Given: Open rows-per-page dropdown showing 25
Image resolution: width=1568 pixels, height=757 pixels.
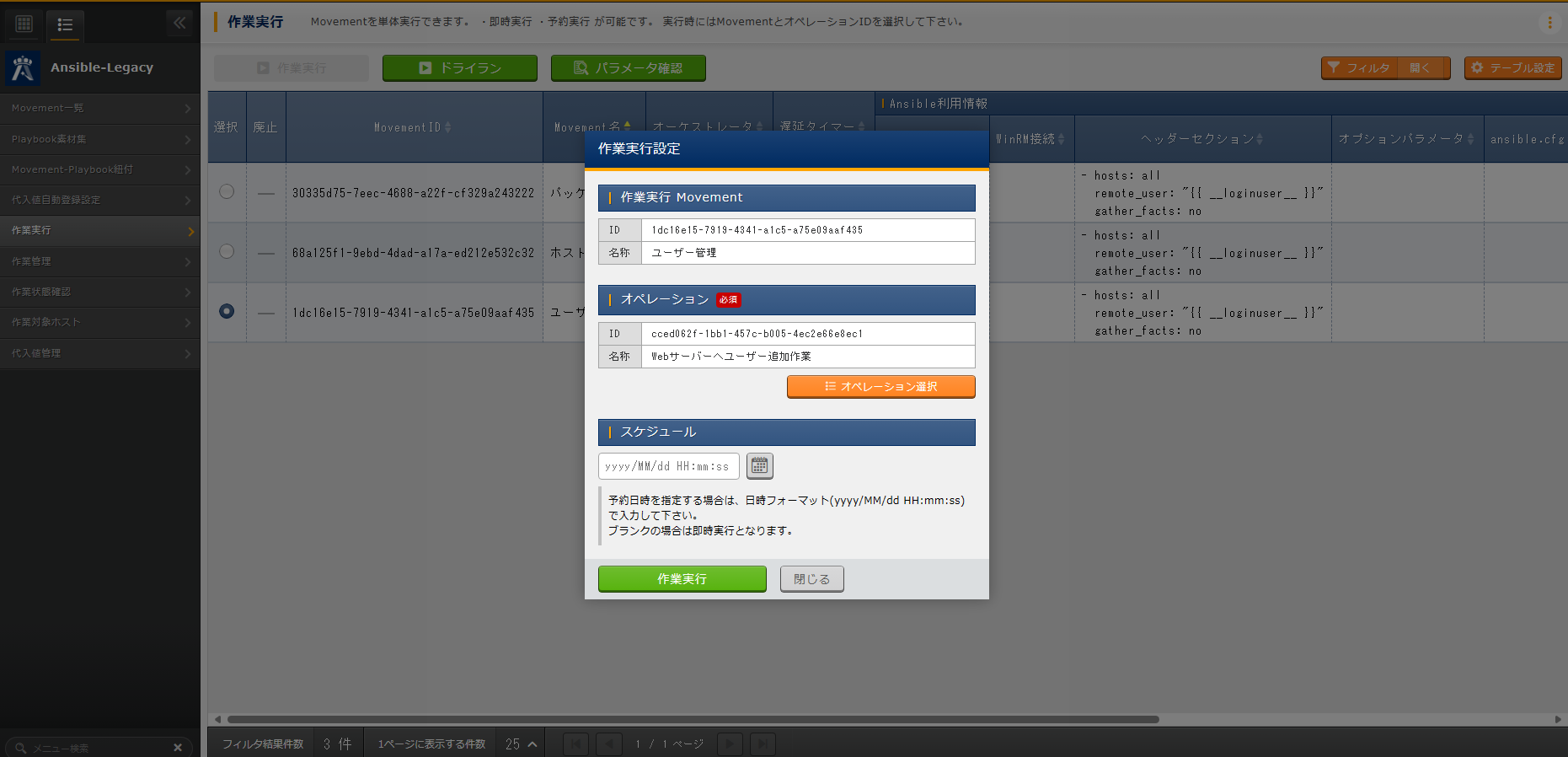Looking at the screenshot, I should click(521, 744).
